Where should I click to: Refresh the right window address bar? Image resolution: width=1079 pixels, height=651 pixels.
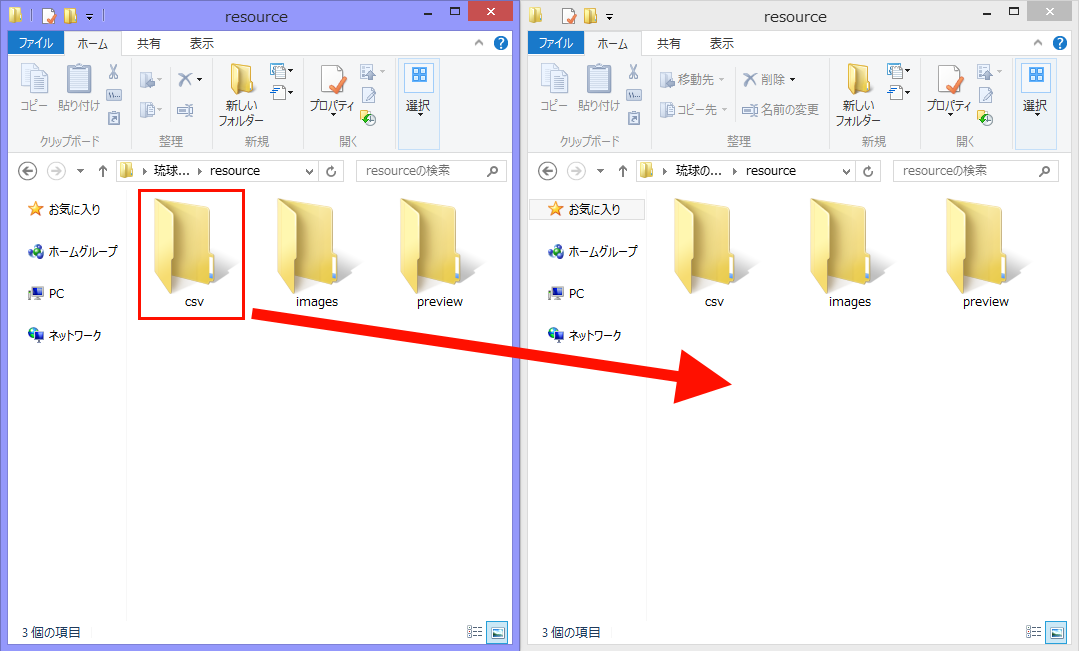point(868,171)
